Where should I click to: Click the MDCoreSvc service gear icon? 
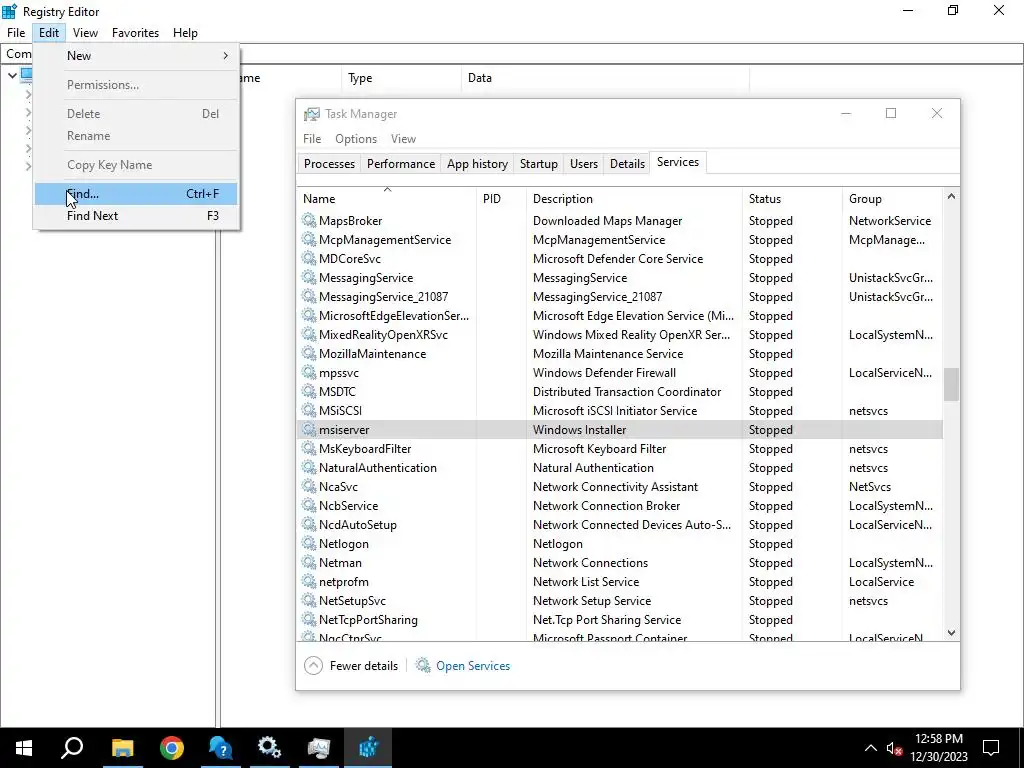coord(309,259)
